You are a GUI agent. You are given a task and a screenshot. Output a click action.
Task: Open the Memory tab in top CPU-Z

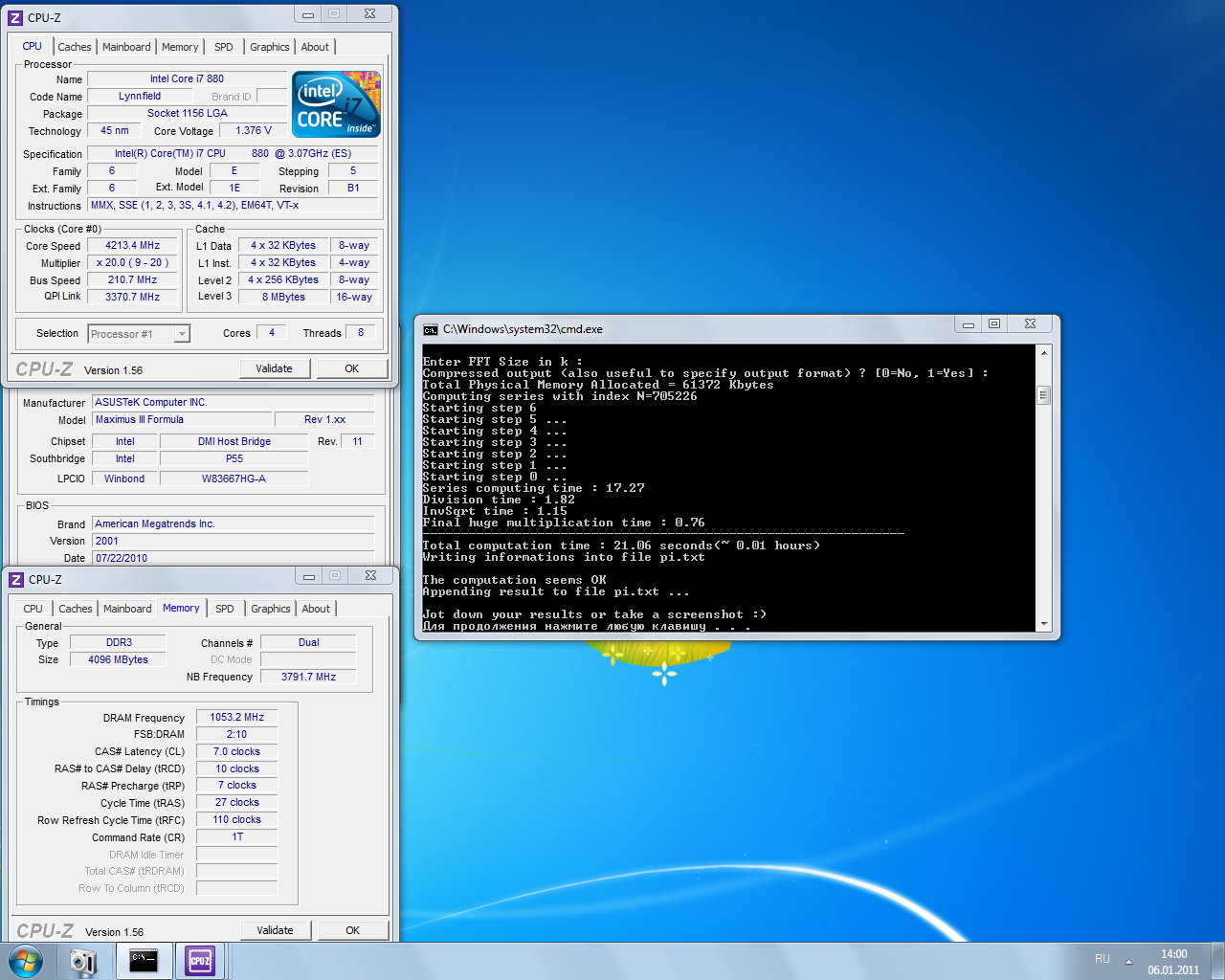[180, 47]
